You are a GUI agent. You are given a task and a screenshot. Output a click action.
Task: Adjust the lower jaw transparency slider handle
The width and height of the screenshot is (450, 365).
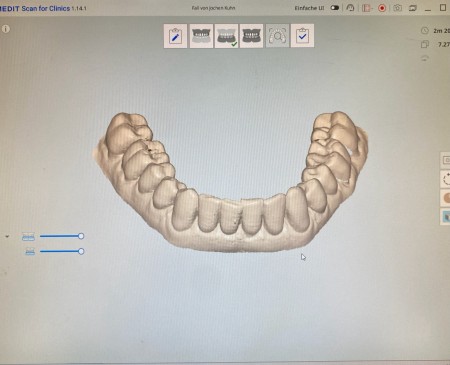click(x=81, y=251)
